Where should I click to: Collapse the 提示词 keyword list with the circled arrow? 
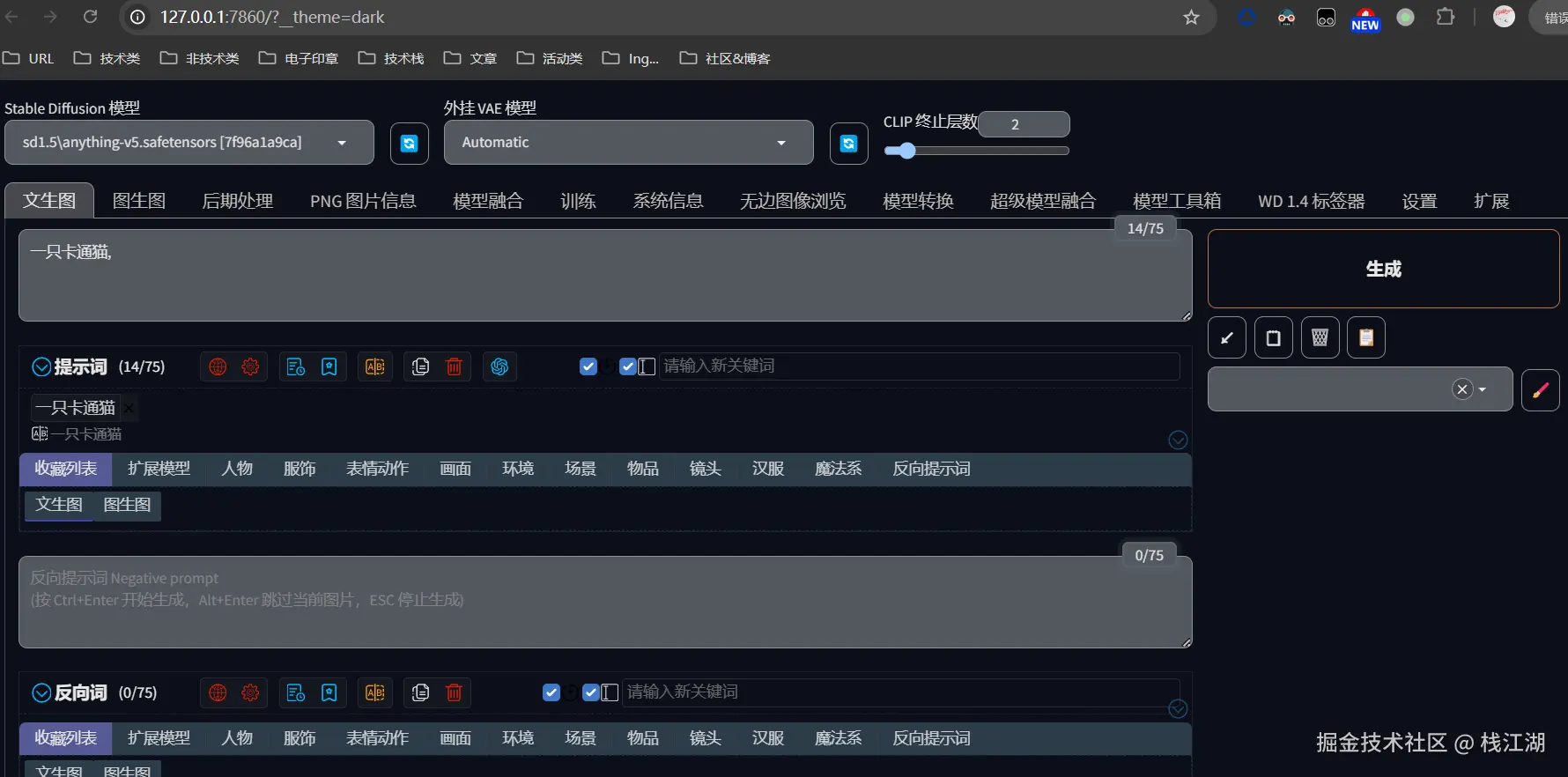click(x=1178, y=440)
